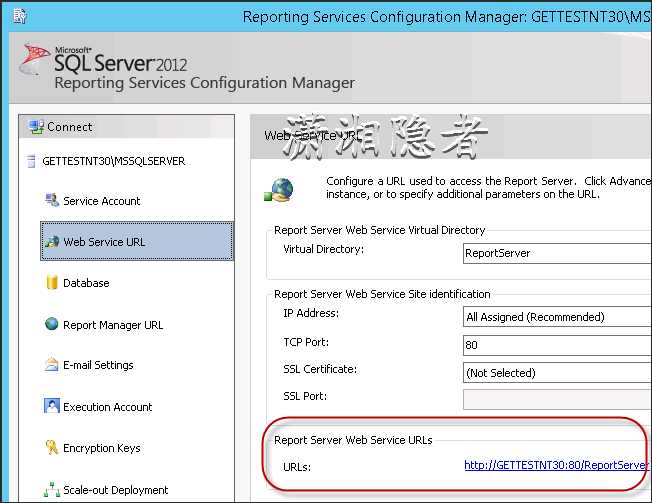Click the Web Service URL icon
This screenshot has width=652, height=503.
coord(52,241)
